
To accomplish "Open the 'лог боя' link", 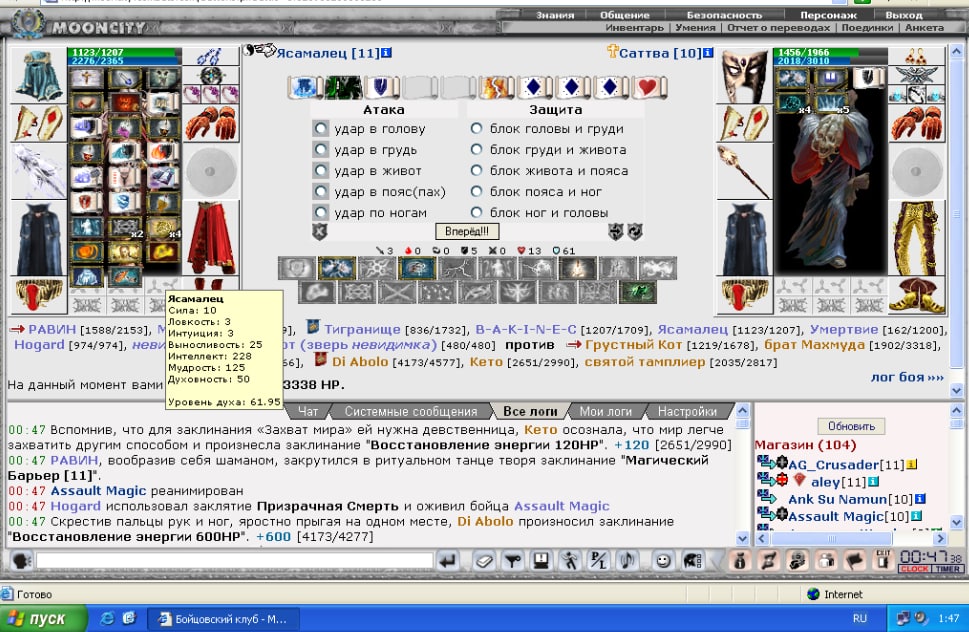I will [x=907, y=377].
